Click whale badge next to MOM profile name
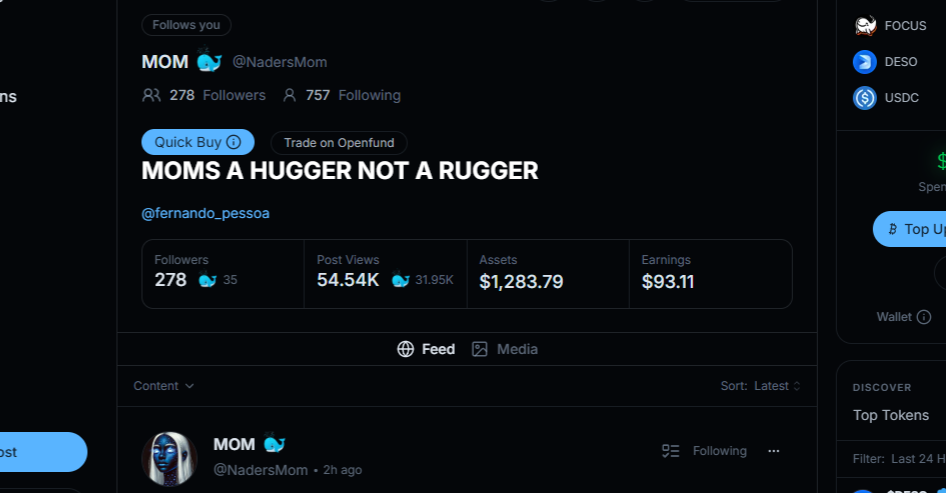946x493 pixels. click(209, 61)
